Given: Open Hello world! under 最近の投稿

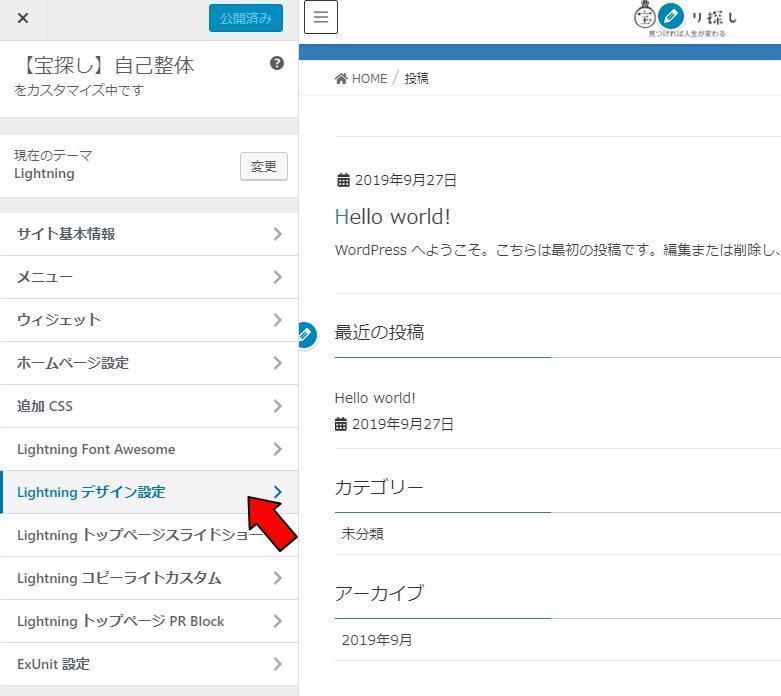Looking at the screenshot, I should tap(375, 398).
